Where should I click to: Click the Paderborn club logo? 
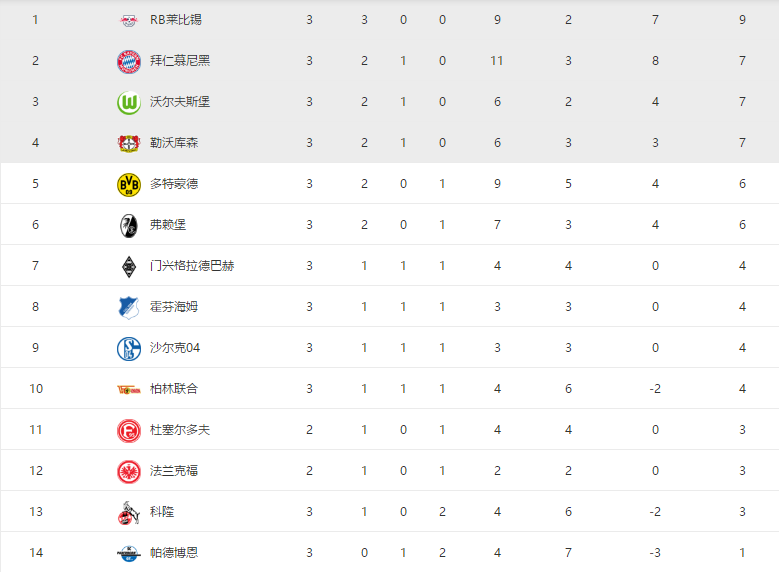click(x=129, y=553)
